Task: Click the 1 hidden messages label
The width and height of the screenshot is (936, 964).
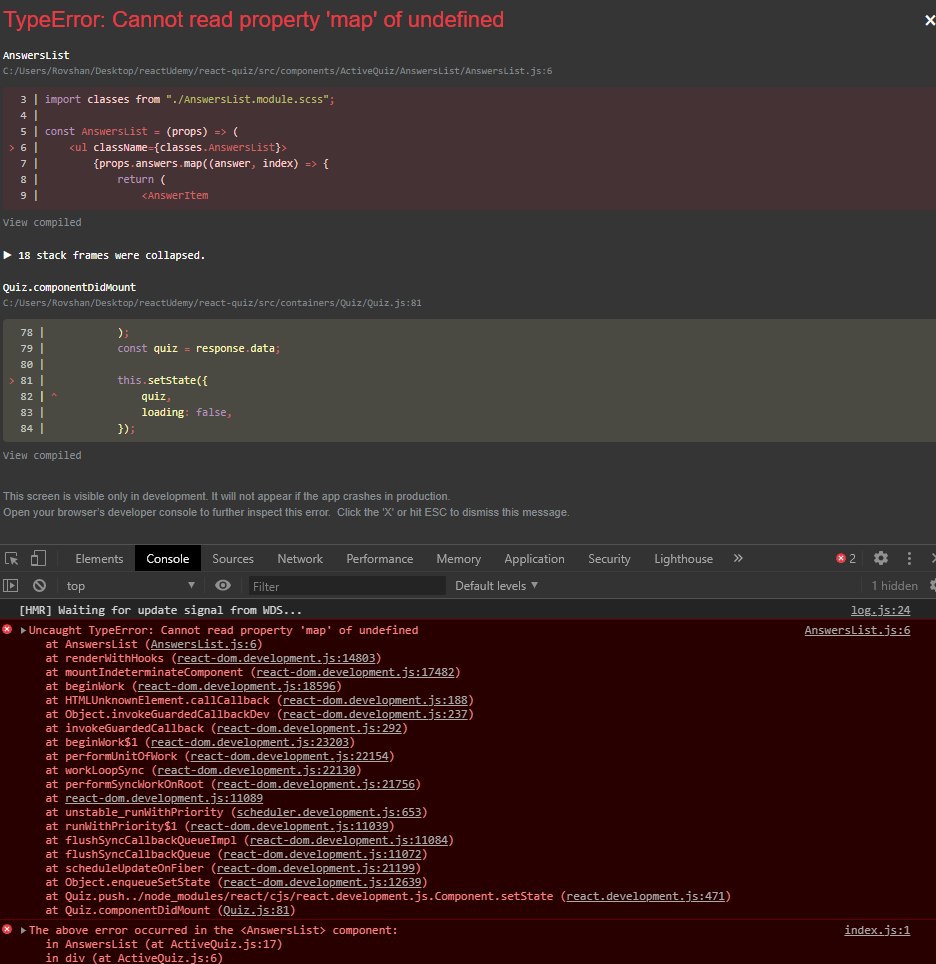Action: click(894, 586)
